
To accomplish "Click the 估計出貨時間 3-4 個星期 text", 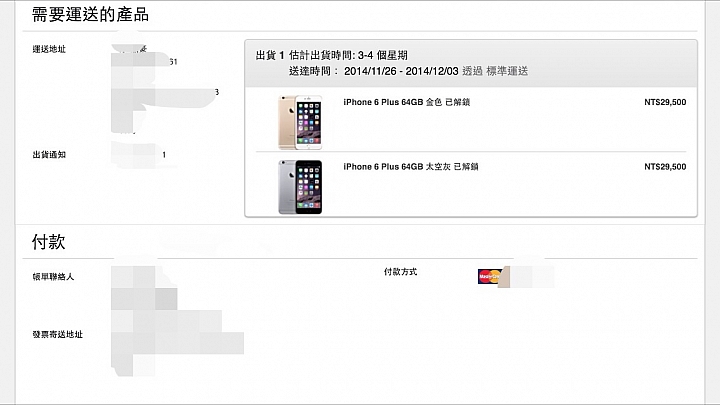I will pyautogui.click(x=348, y=56).
